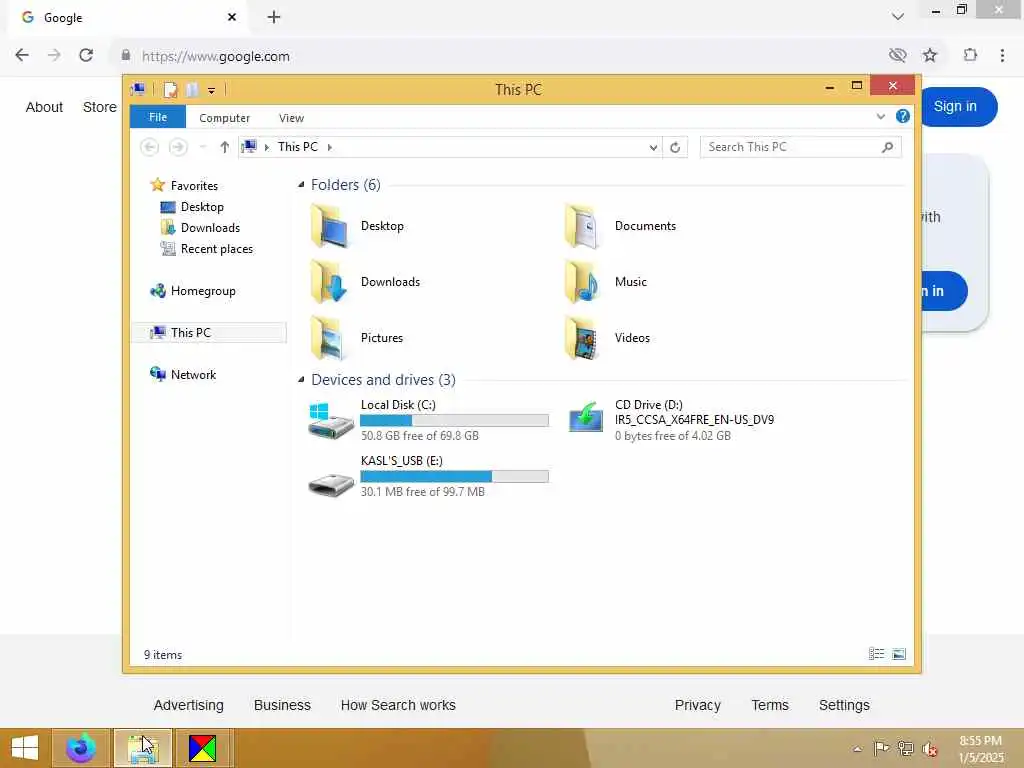
Task: Select Downloads under Favorites in sidebar
Action: (210, 228)
